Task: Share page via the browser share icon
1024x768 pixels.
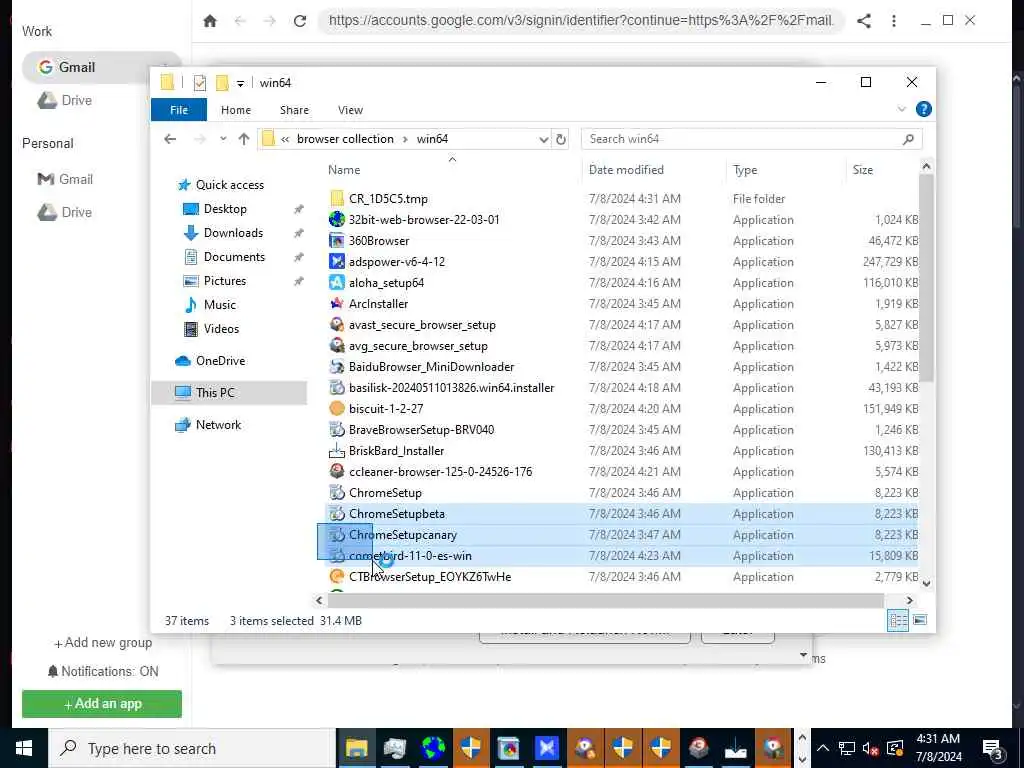Action: click(864, 21)
